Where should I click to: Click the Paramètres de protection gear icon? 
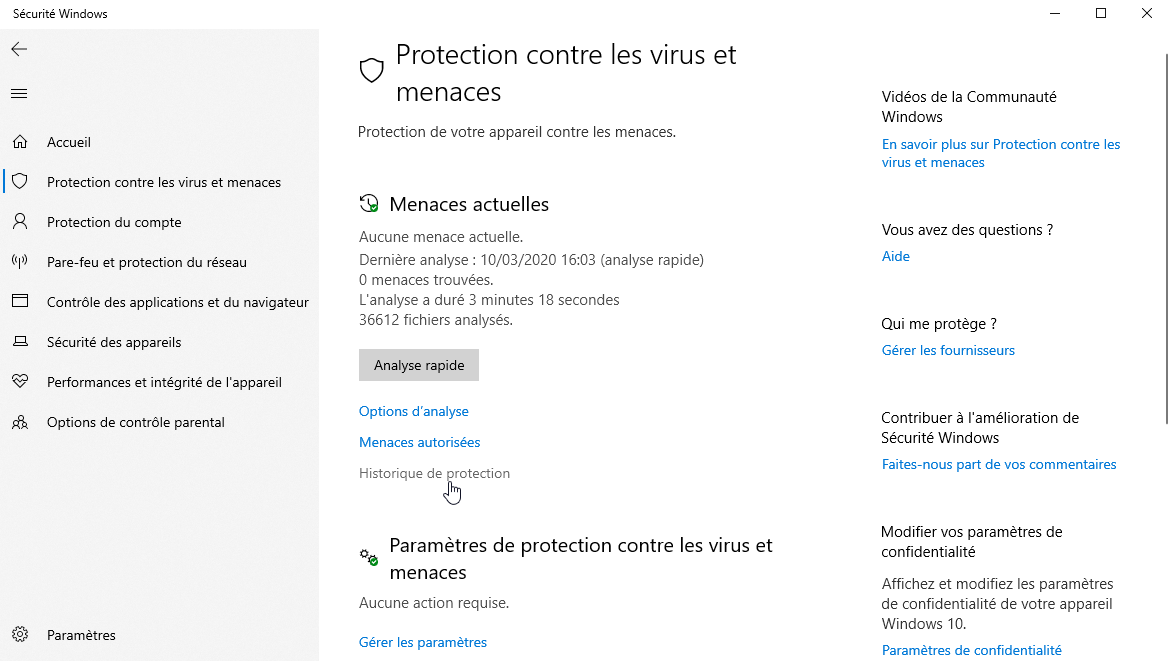368,557
